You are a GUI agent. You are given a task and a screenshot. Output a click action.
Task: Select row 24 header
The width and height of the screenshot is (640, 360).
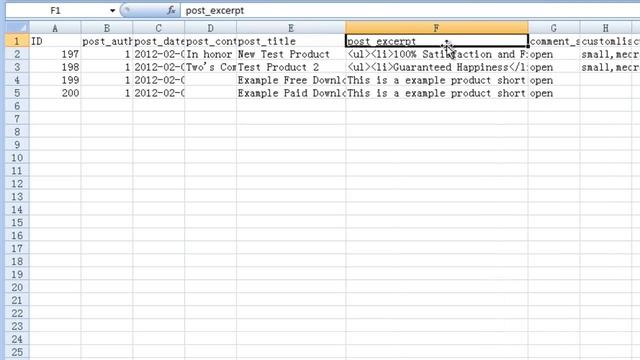coord(17,339)
